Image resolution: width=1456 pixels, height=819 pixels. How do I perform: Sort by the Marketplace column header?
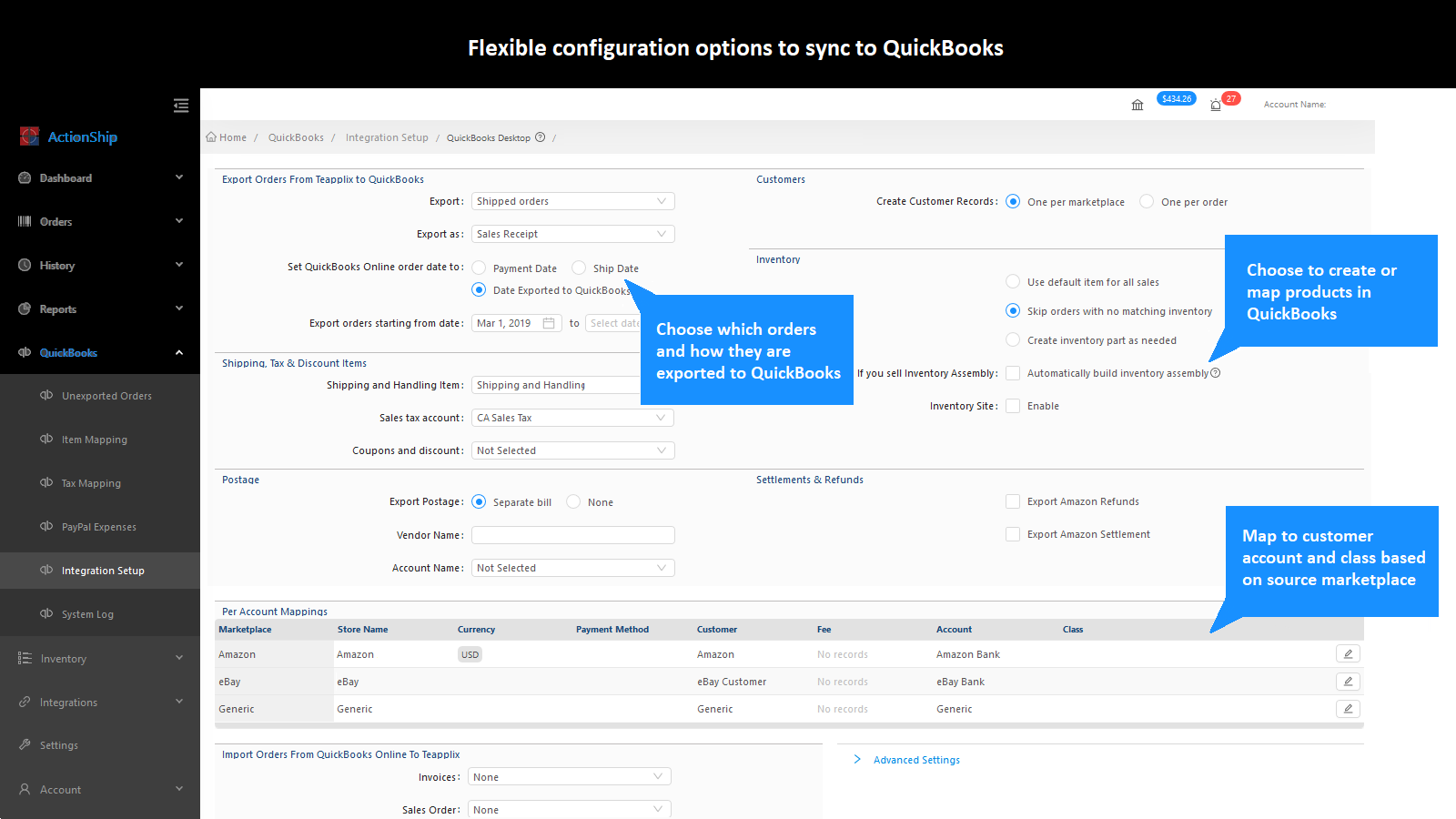tap(245, 629)
